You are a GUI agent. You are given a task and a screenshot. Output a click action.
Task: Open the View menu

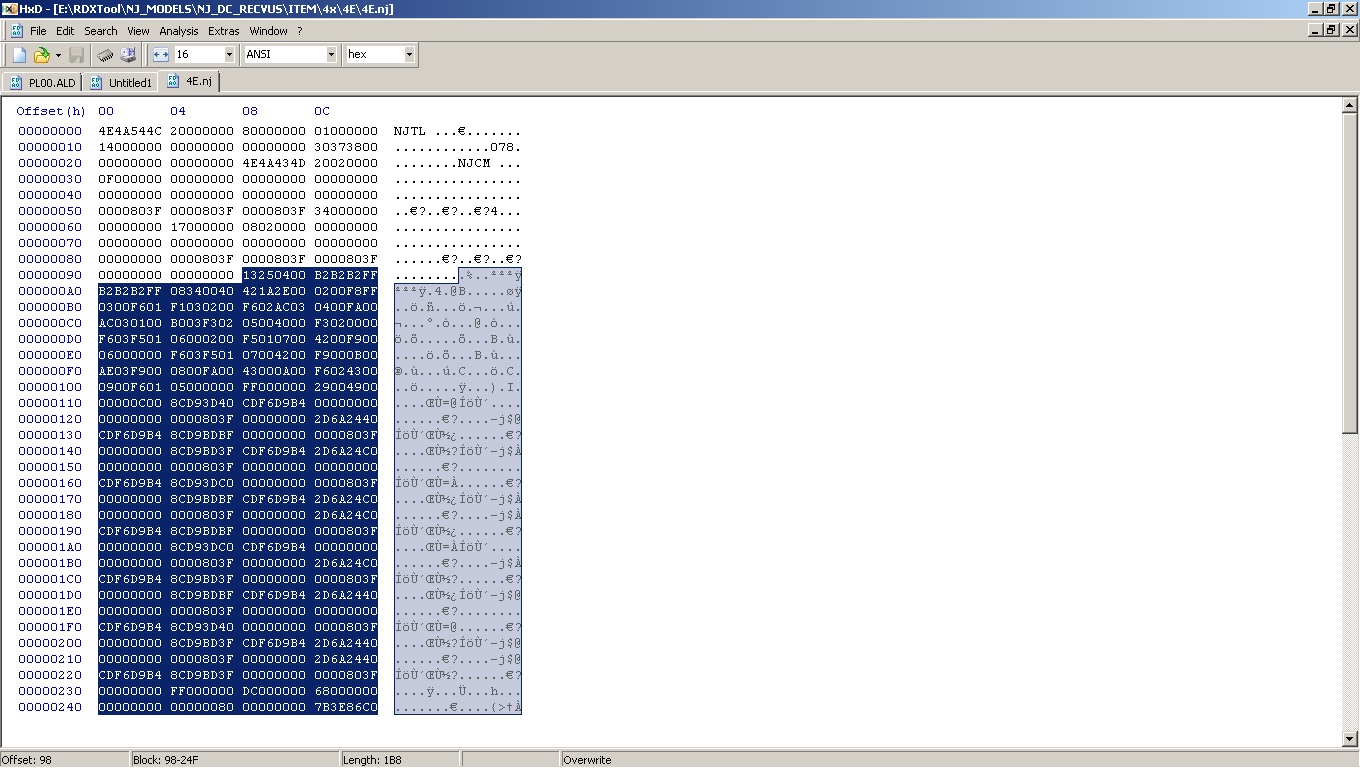point(138,31)
